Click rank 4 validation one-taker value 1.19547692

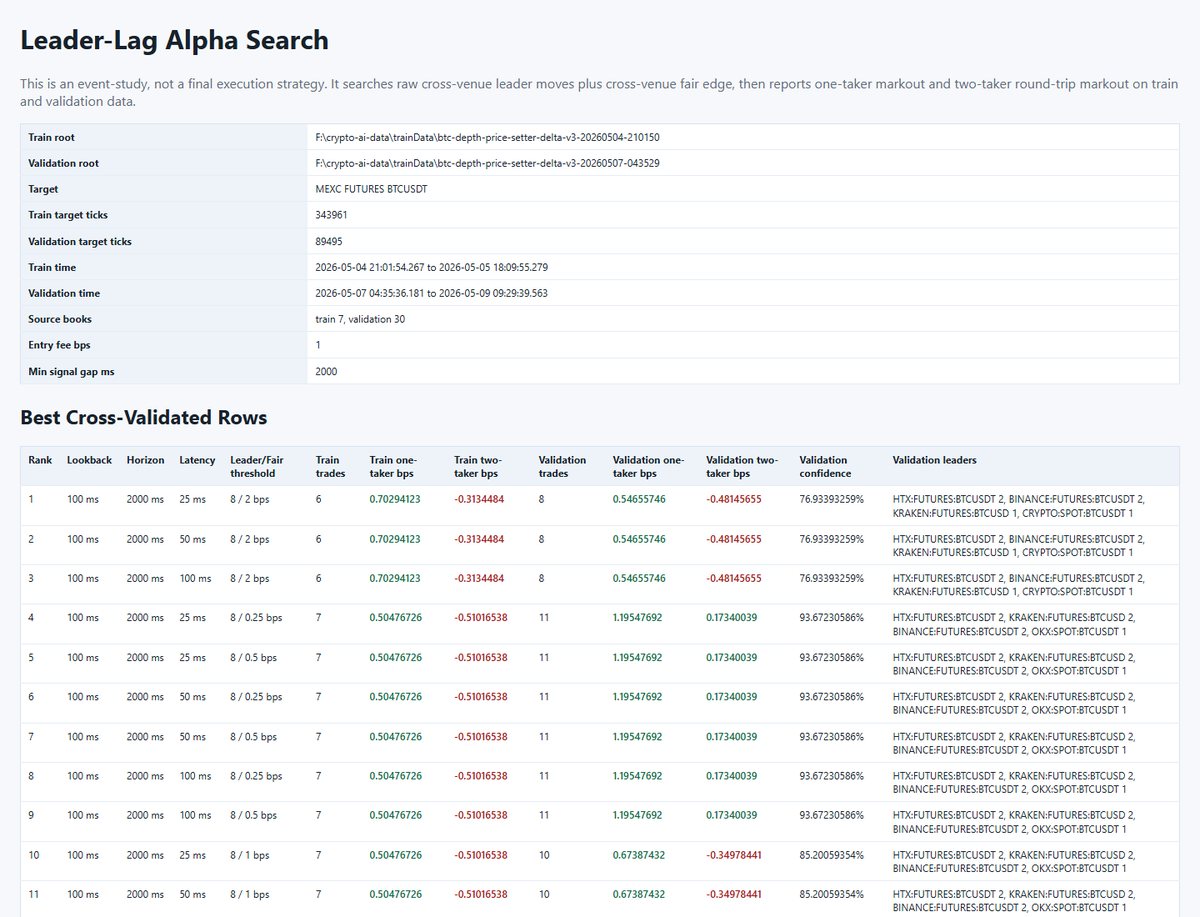(637, 618)
